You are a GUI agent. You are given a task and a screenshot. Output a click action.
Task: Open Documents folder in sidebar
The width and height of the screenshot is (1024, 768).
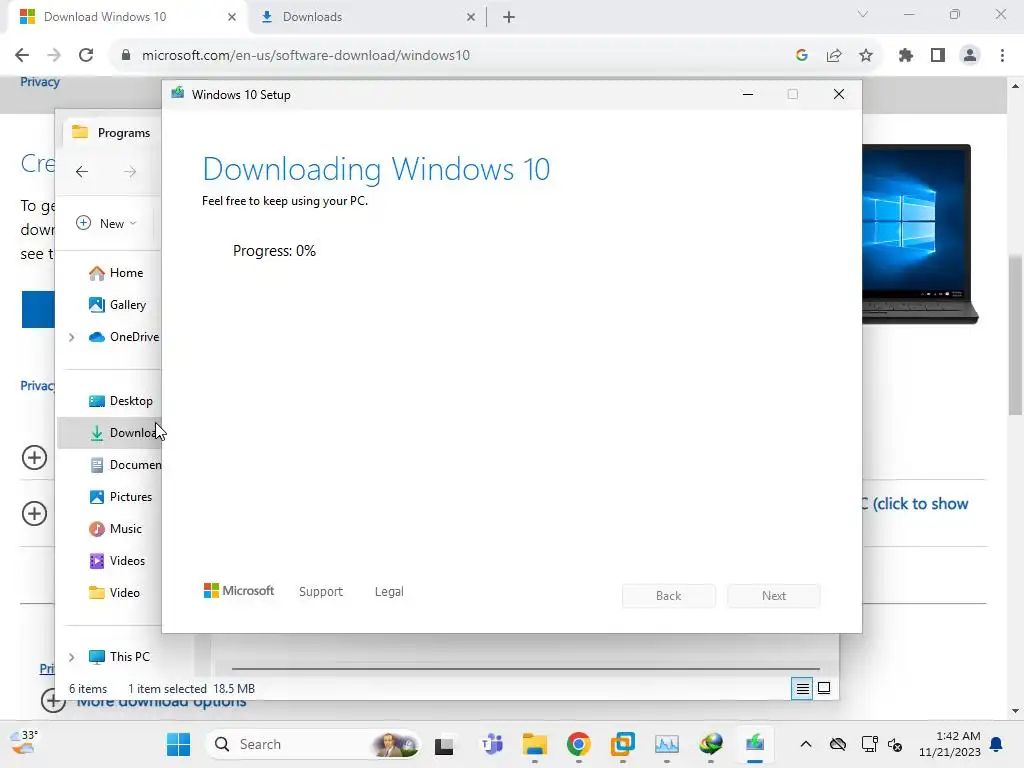[124, 465]
